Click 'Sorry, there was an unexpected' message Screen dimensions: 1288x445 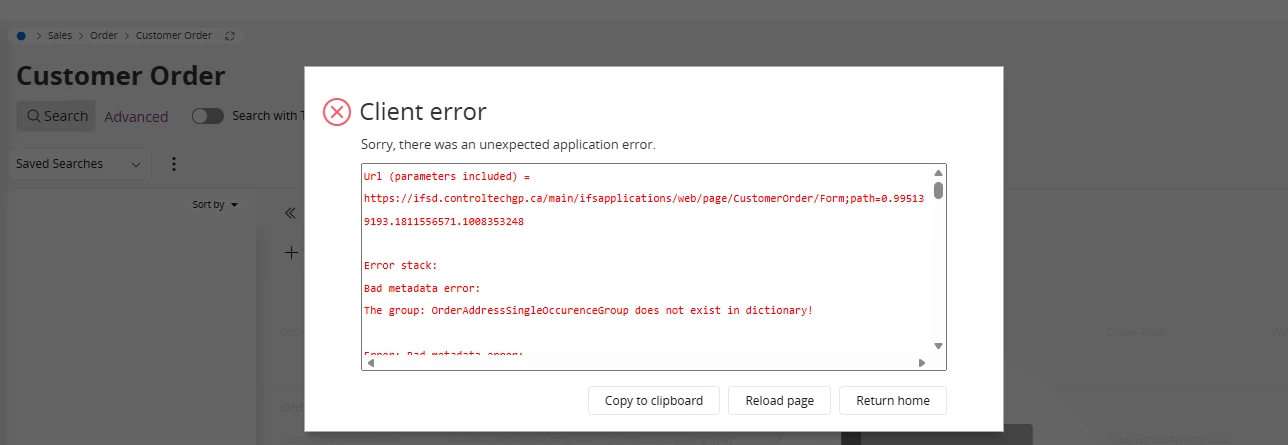click(x=508, y=145)
